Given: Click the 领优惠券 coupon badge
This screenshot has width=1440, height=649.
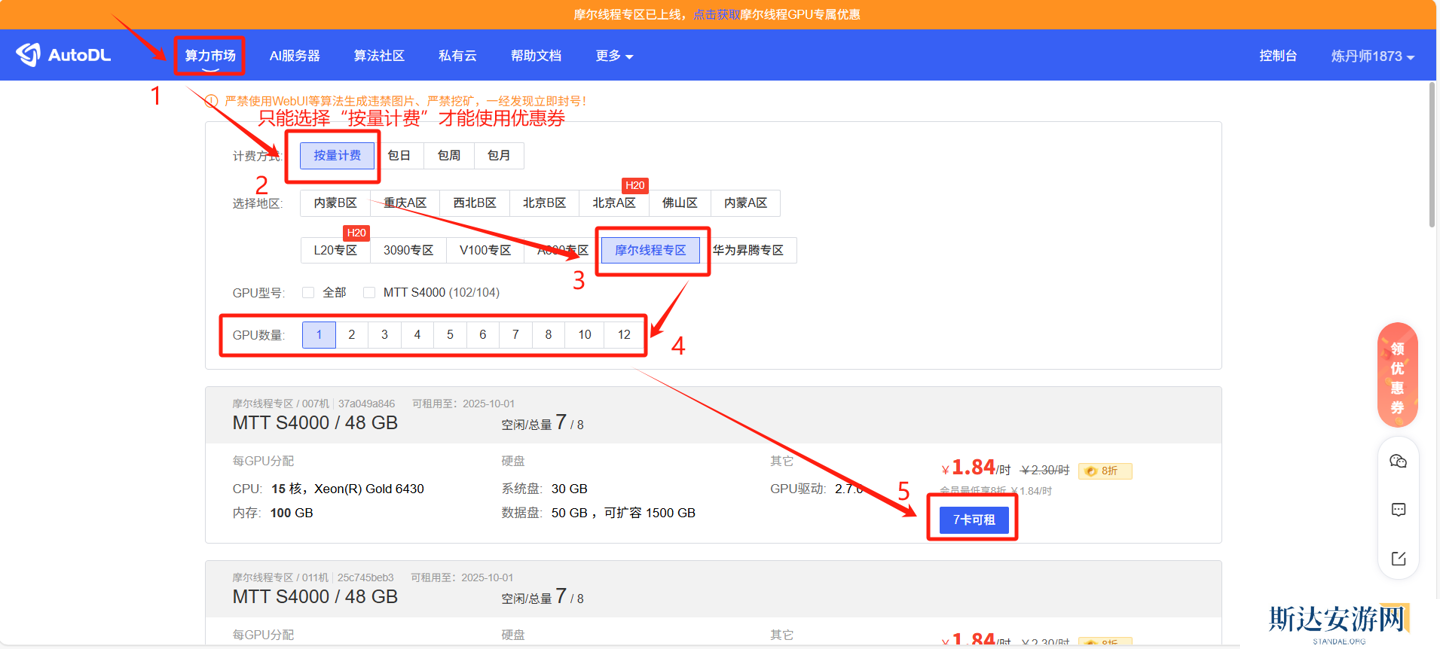Looking at the screenshot, I should pos(1397,377).
